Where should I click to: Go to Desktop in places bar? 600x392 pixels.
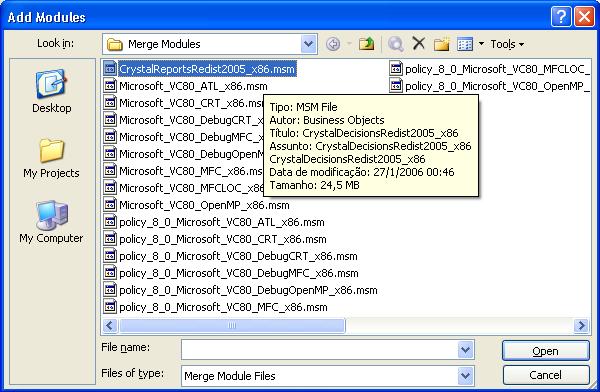coord(51,91)
